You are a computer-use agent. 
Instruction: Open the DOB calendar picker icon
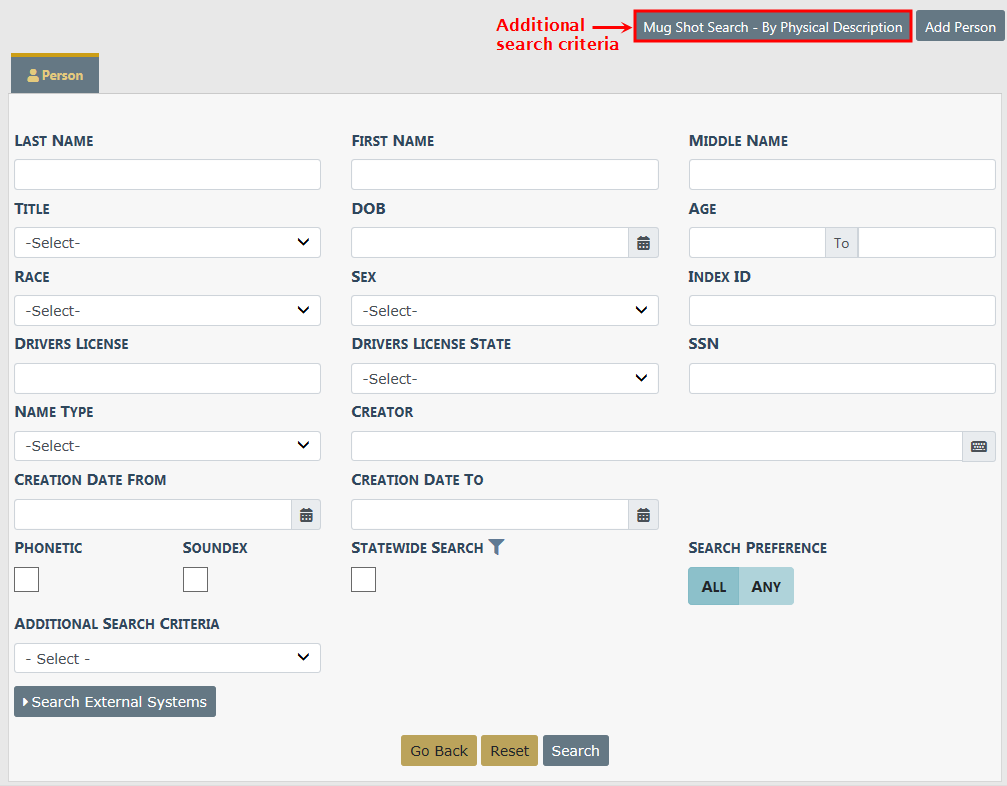[x=643, y=243]
